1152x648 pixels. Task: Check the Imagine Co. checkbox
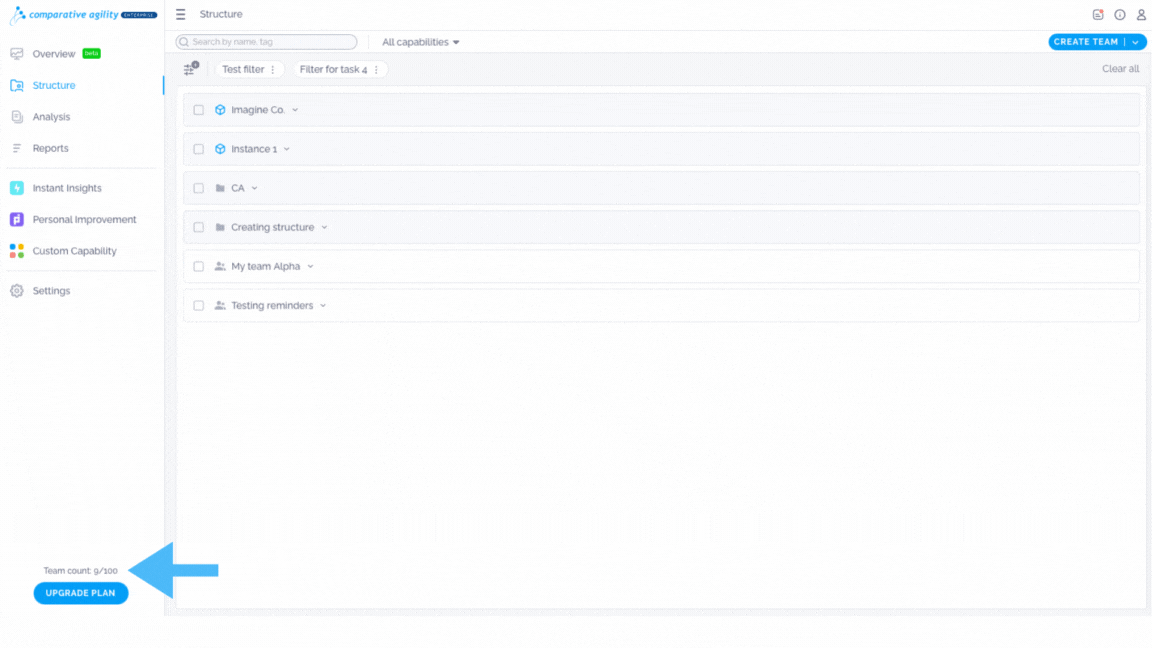point(198,109)
